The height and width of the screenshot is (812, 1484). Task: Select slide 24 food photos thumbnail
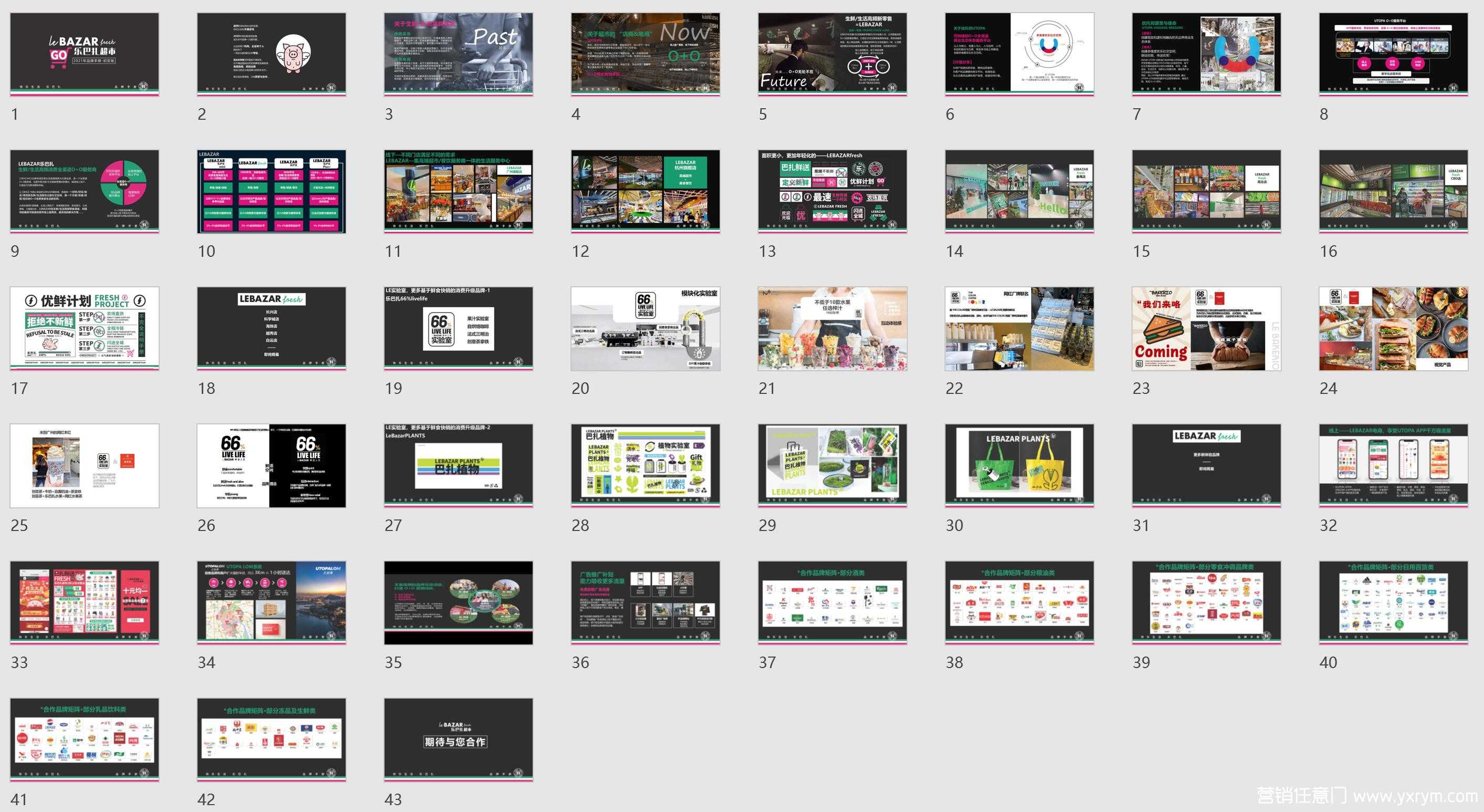(x=1394, y=328)
